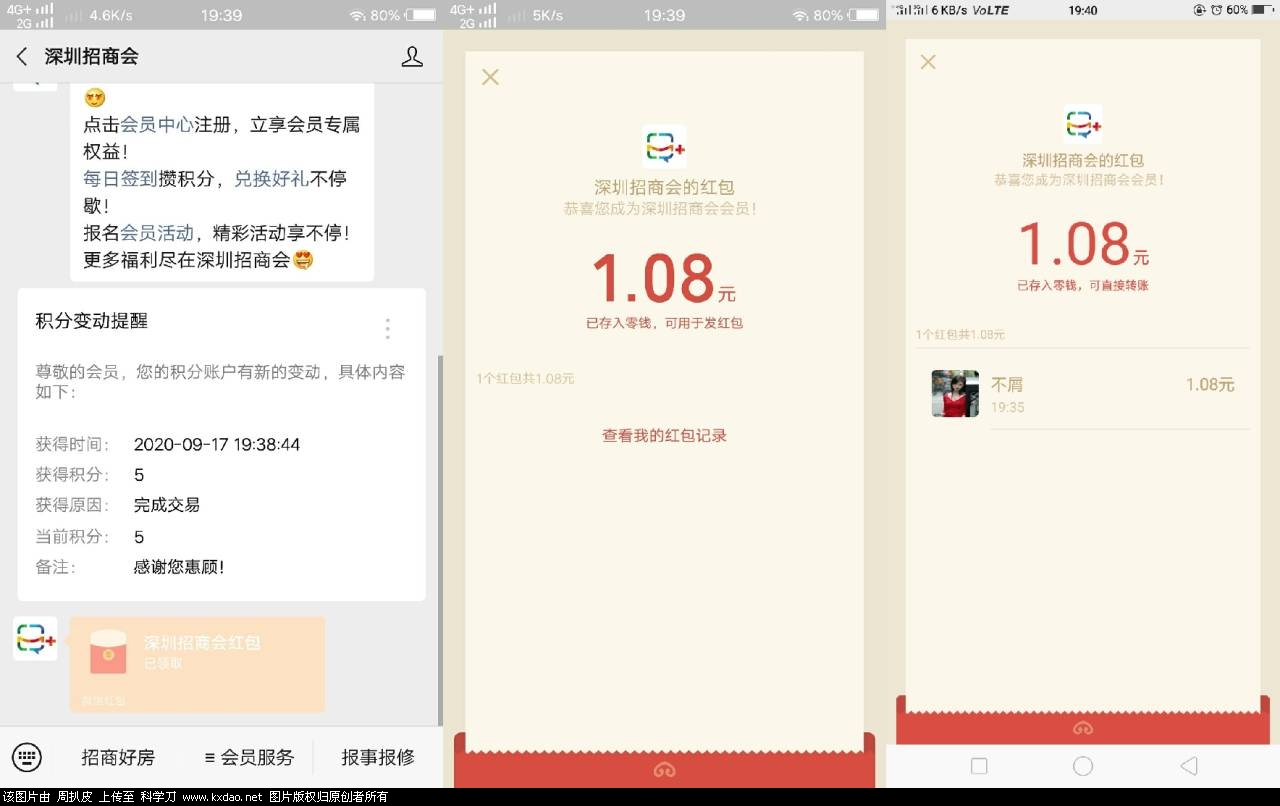Open the 报事报修 menu
The image size is (1280, 806).
[x=378, y=757]
